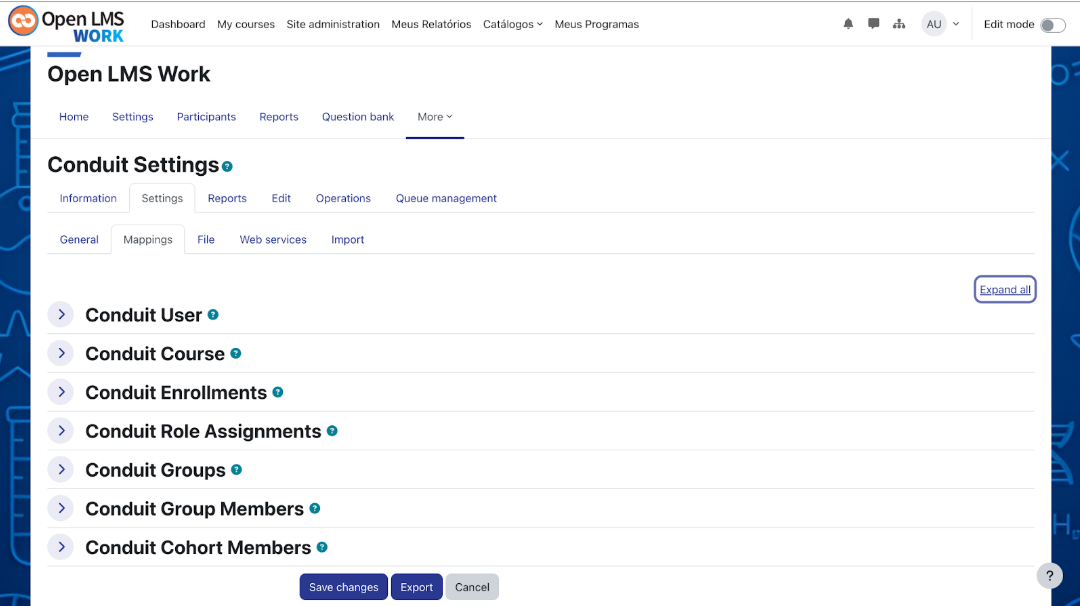Open the Question bank tab
The width and height of the screenshot is (1080, 606).
tap(357, 117)
